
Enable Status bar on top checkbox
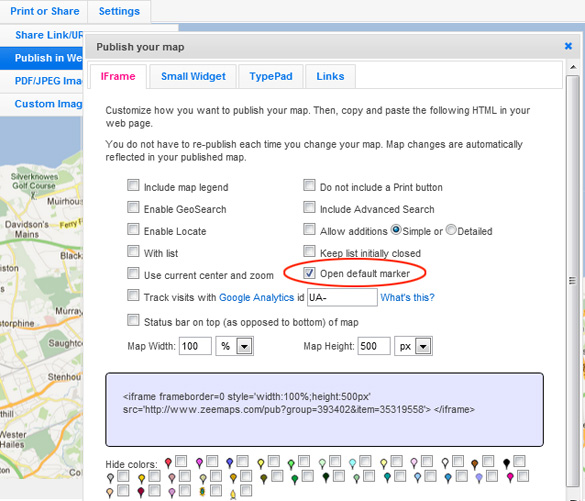(133, 320)
